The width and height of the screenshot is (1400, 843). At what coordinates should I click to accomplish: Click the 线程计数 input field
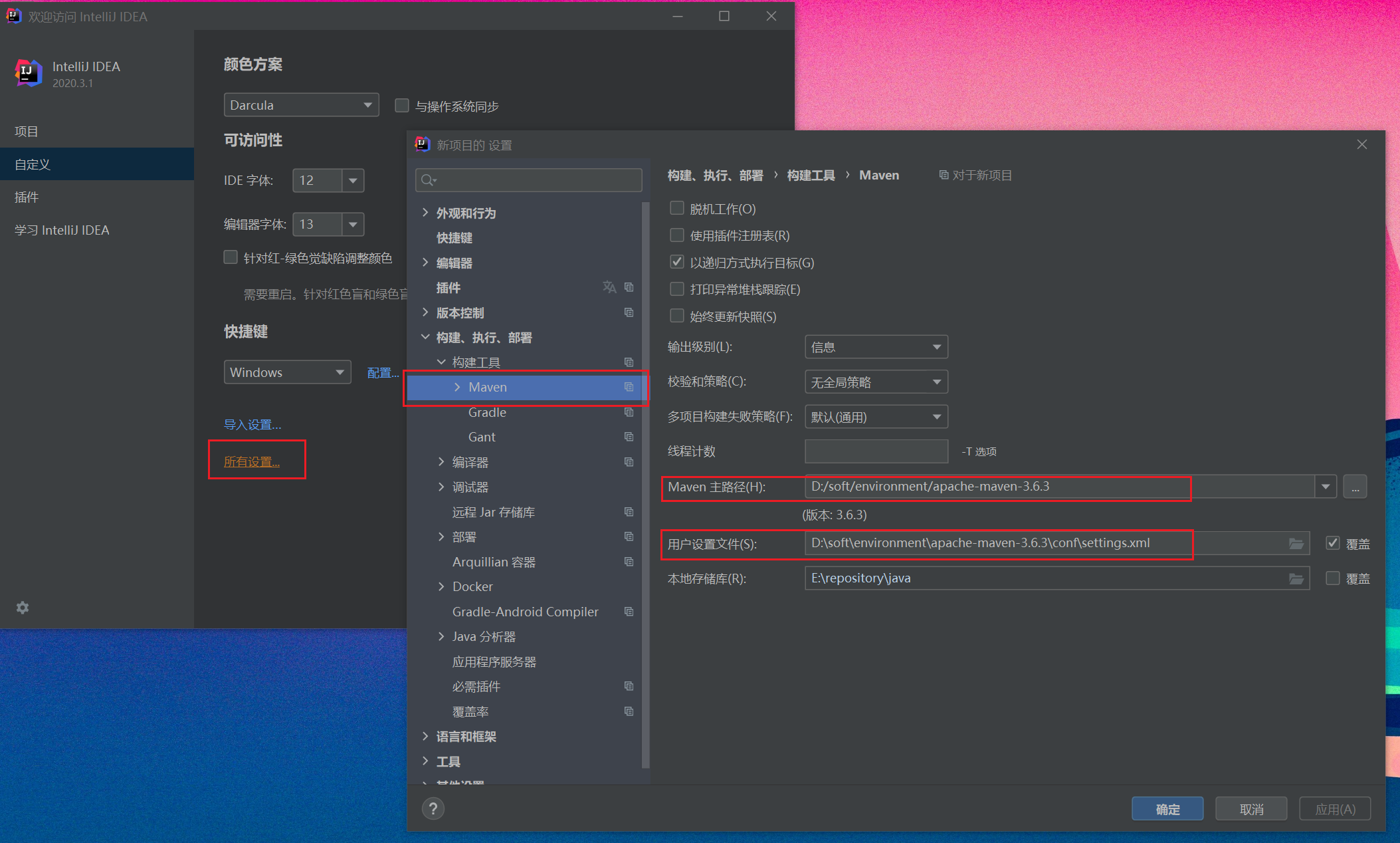click(x=876, y=451)
